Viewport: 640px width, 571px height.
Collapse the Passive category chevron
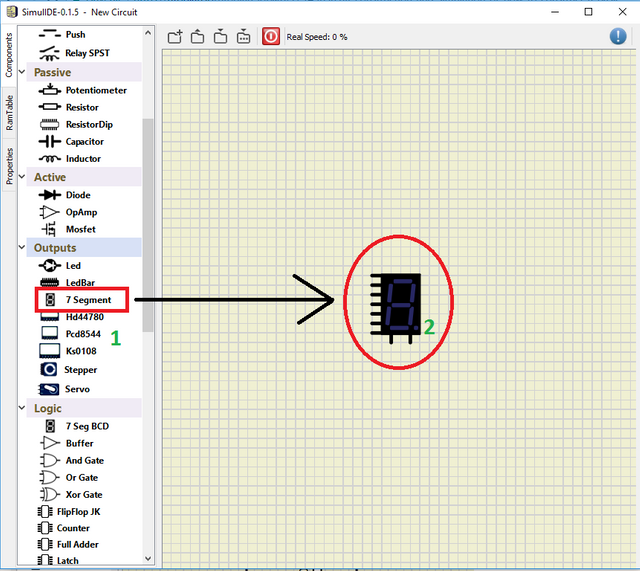(22, 72)
